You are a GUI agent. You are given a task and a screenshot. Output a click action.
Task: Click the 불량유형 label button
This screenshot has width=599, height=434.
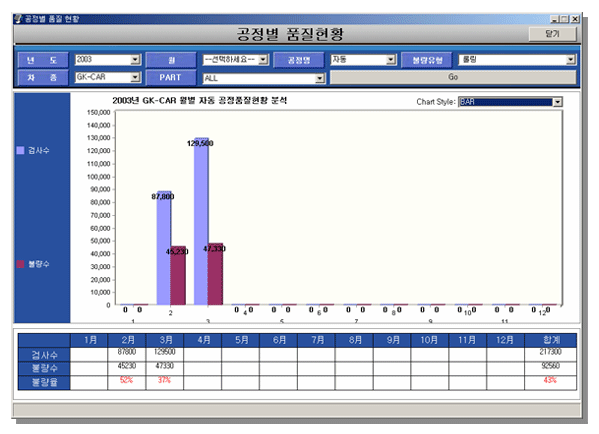tap(427, 60)
